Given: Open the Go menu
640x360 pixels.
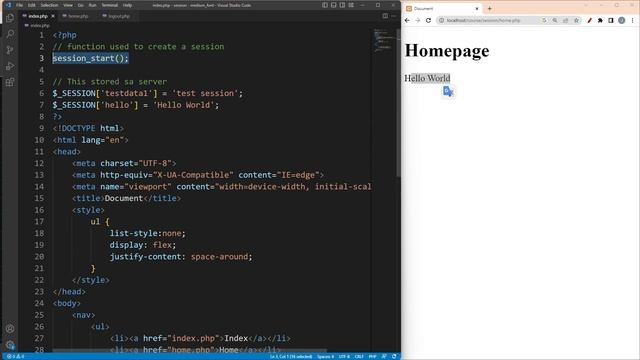Looking at the screenshot, I should (80, 5).
